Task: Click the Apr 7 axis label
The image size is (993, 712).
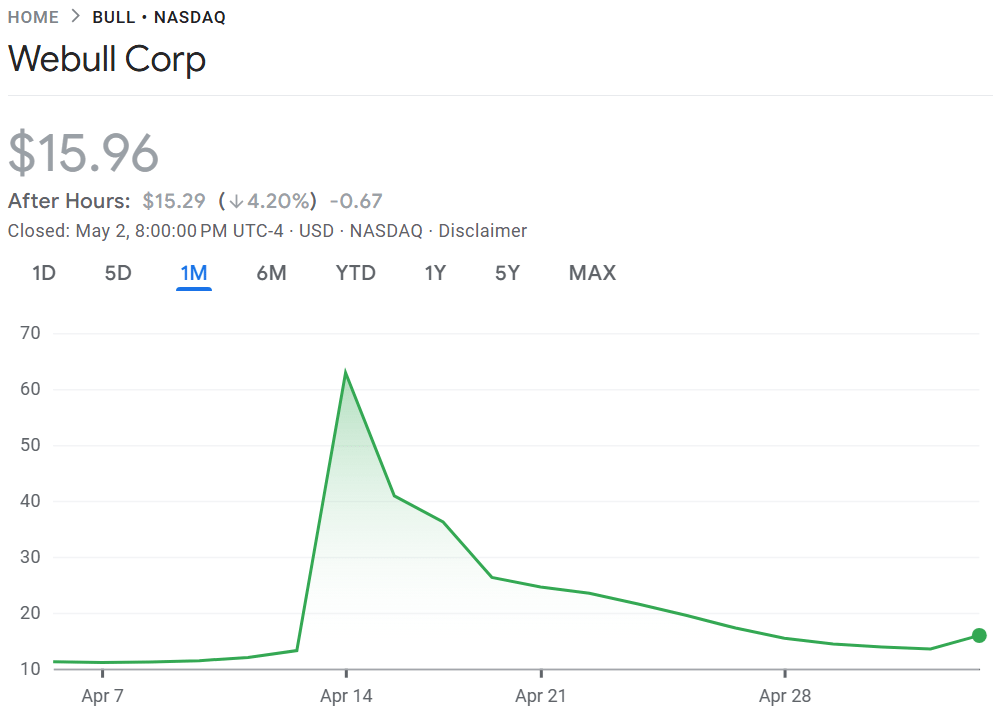Action: click(x=103, y=696)
